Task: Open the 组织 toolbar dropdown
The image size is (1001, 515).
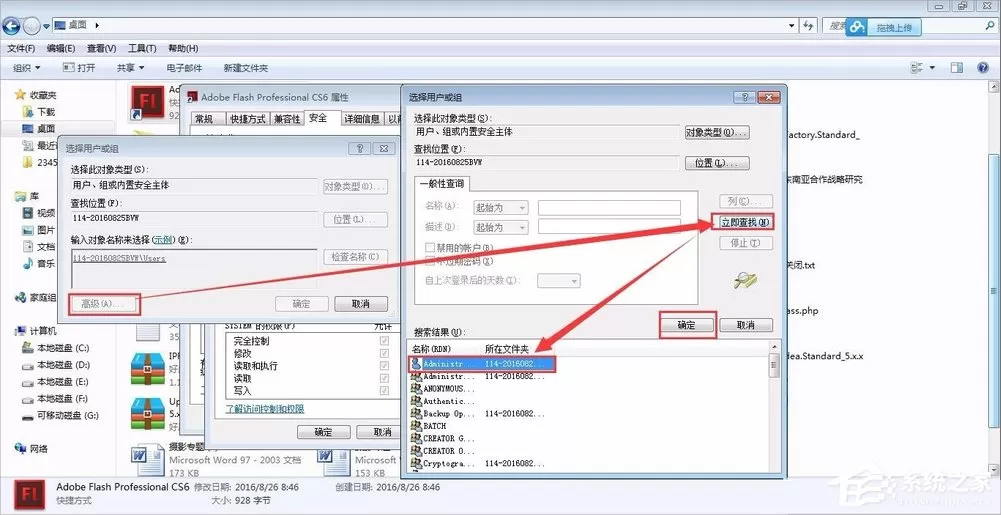Action: click(x=27, y=68)
